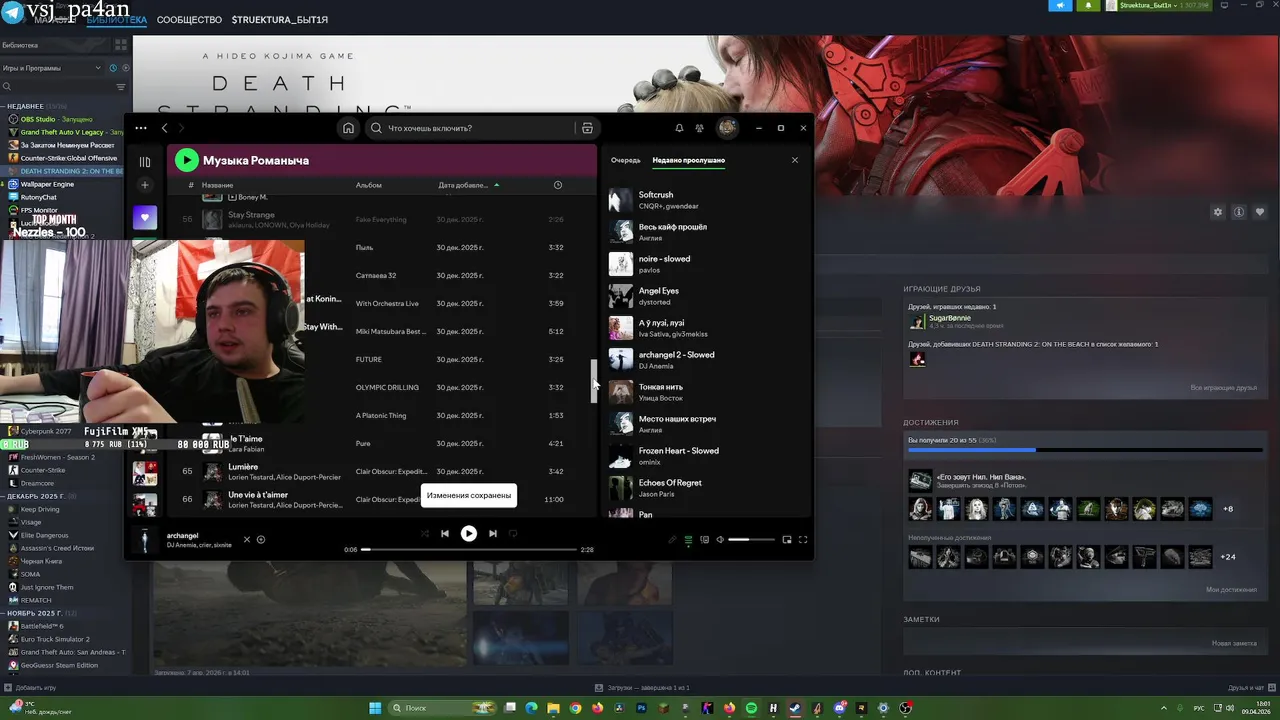Screen dimensions: 1280x720
Task: Open Steam СООБЩЕСТВО tab
Action: [x=189, y=20]
